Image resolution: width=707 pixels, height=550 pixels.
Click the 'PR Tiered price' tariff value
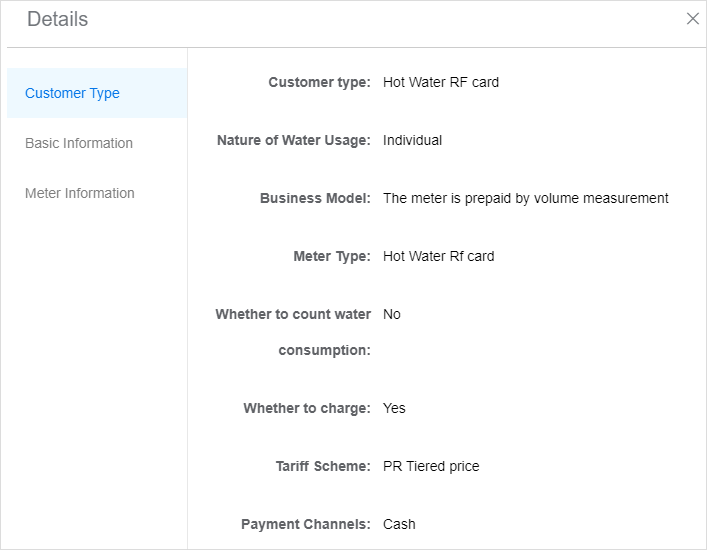431,466
